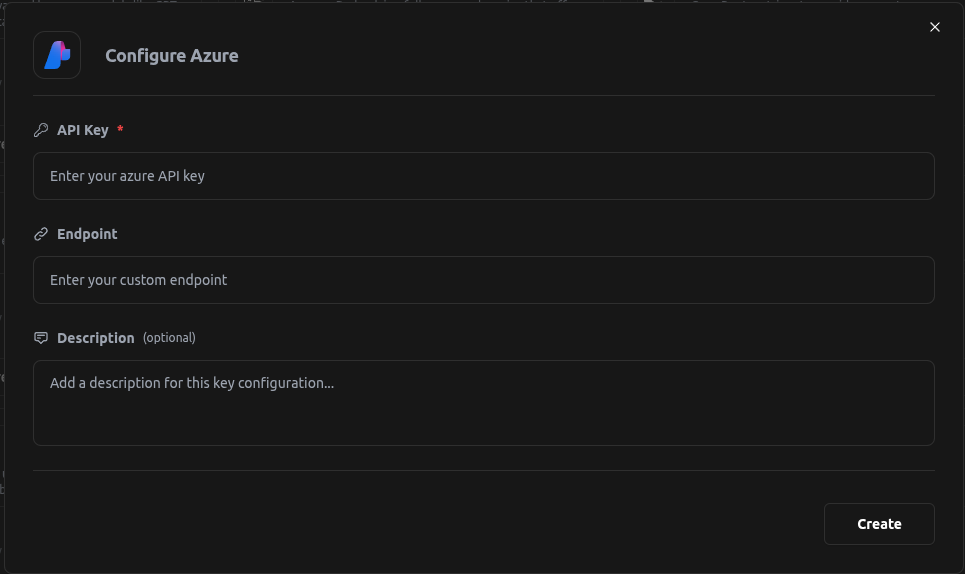Click the (optional) hint text
Image resolution: width=965 pixels, height=574 pixels.
[x=169, y=338]
